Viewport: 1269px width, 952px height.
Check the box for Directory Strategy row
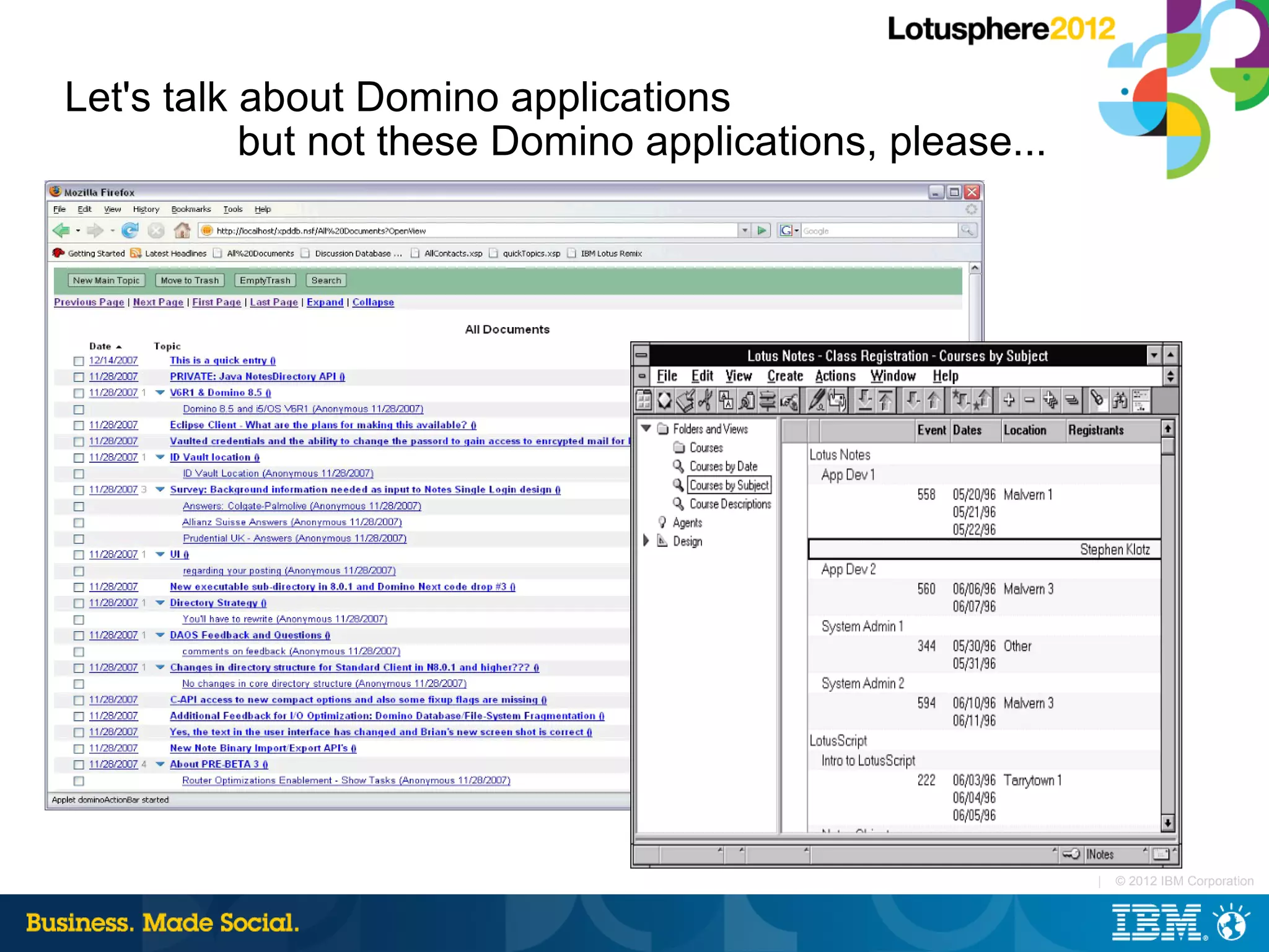coord(79,603)
